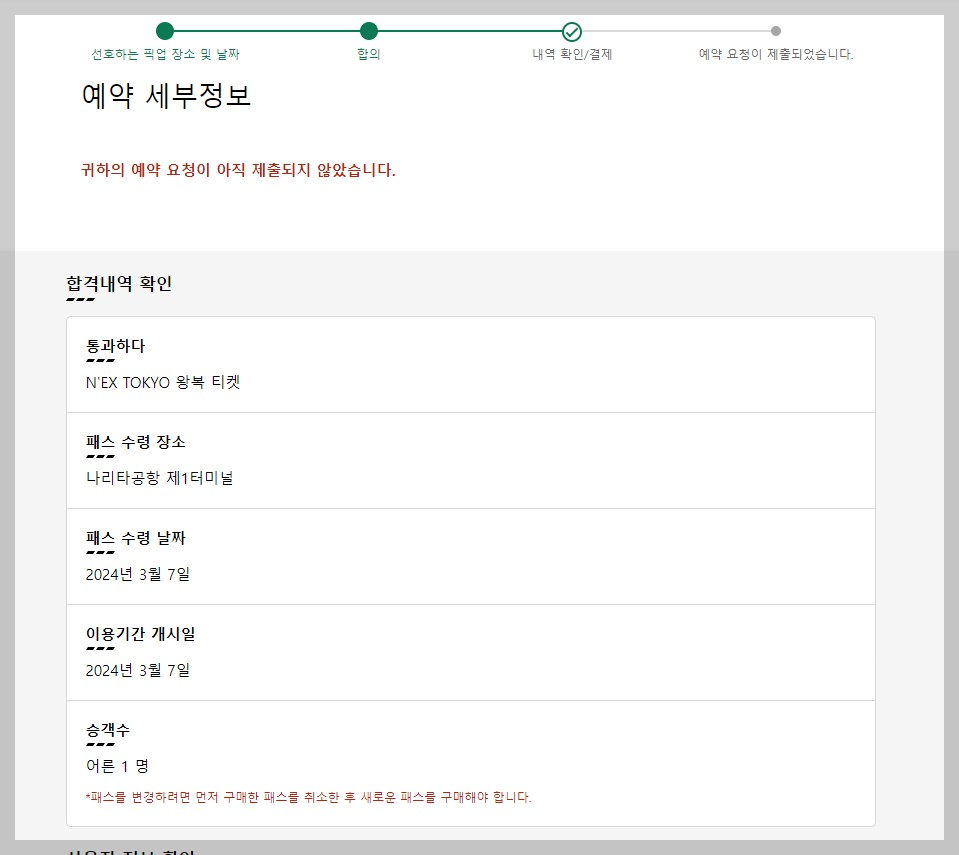Select the passenger count 어른 1 명
The height and width of the screenshot is (855, 959).
pos(117,766)
